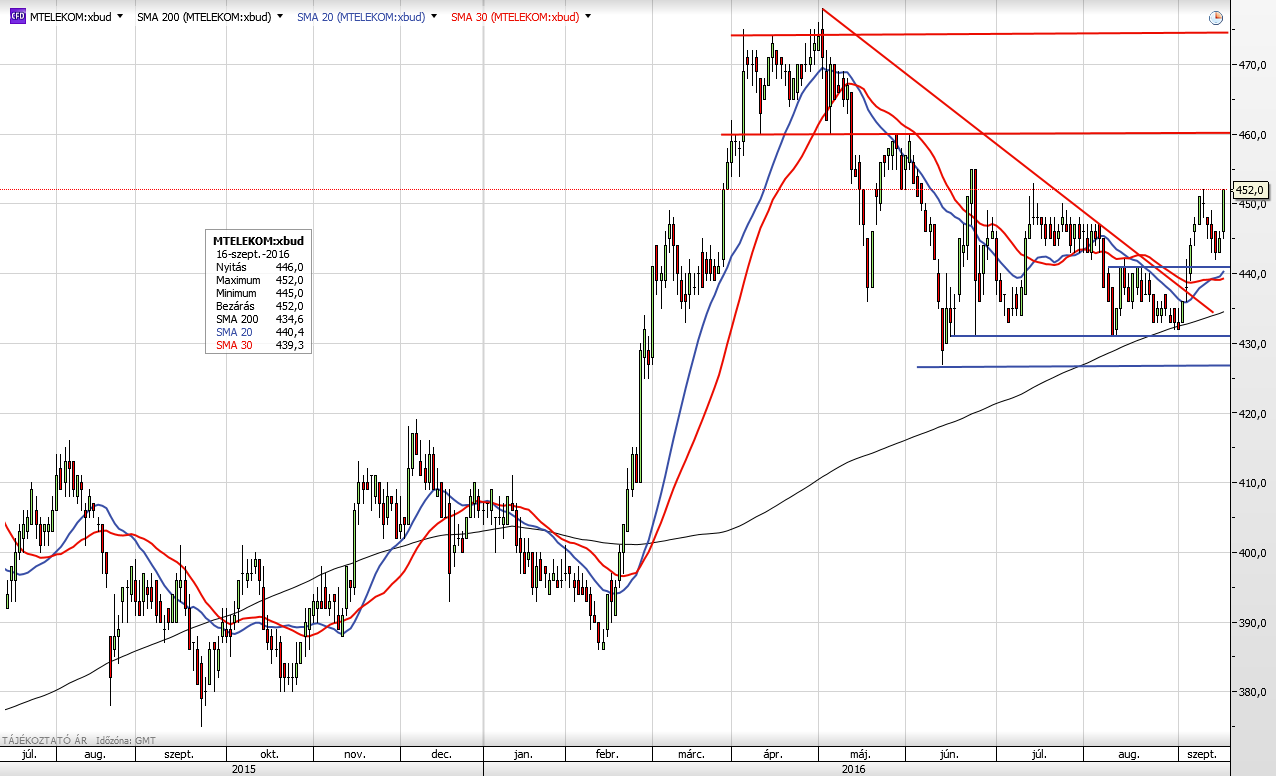This screenshot has width=1276, height=776.
Task: Click the márc. month label
Action: (x=692, y=754)
